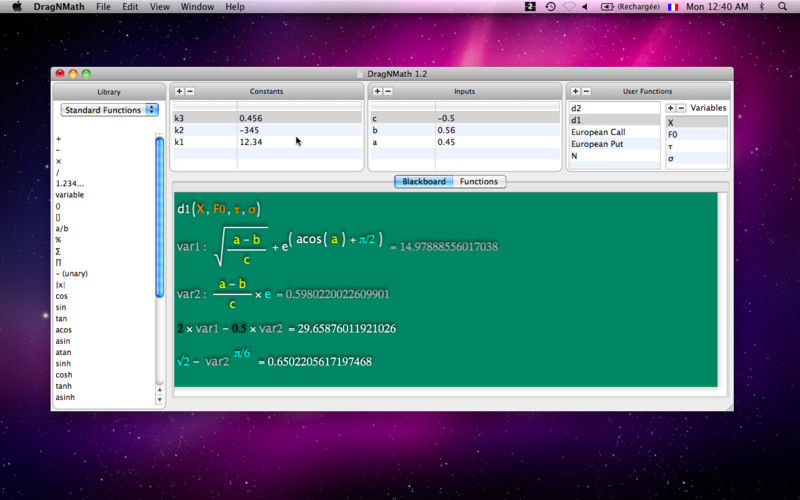Open the View menu

(159, 7)
